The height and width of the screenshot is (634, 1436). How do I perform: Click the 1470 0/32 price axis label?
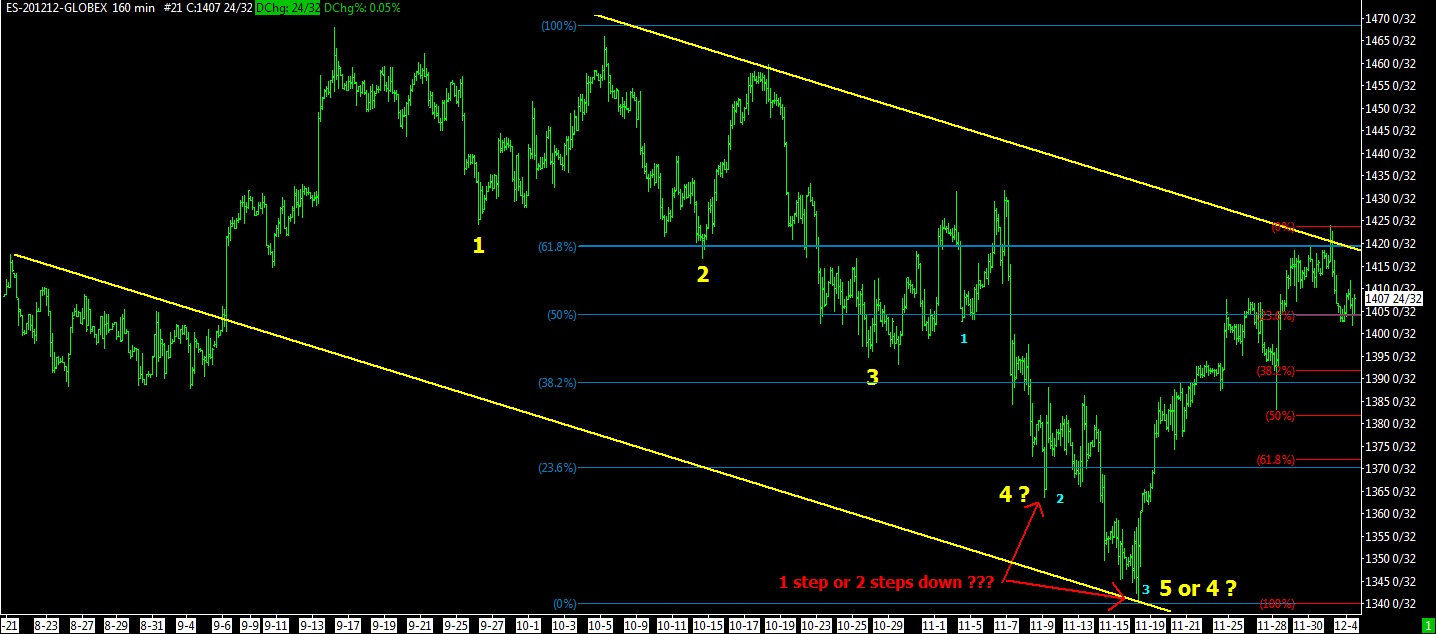pos(1395,19)
